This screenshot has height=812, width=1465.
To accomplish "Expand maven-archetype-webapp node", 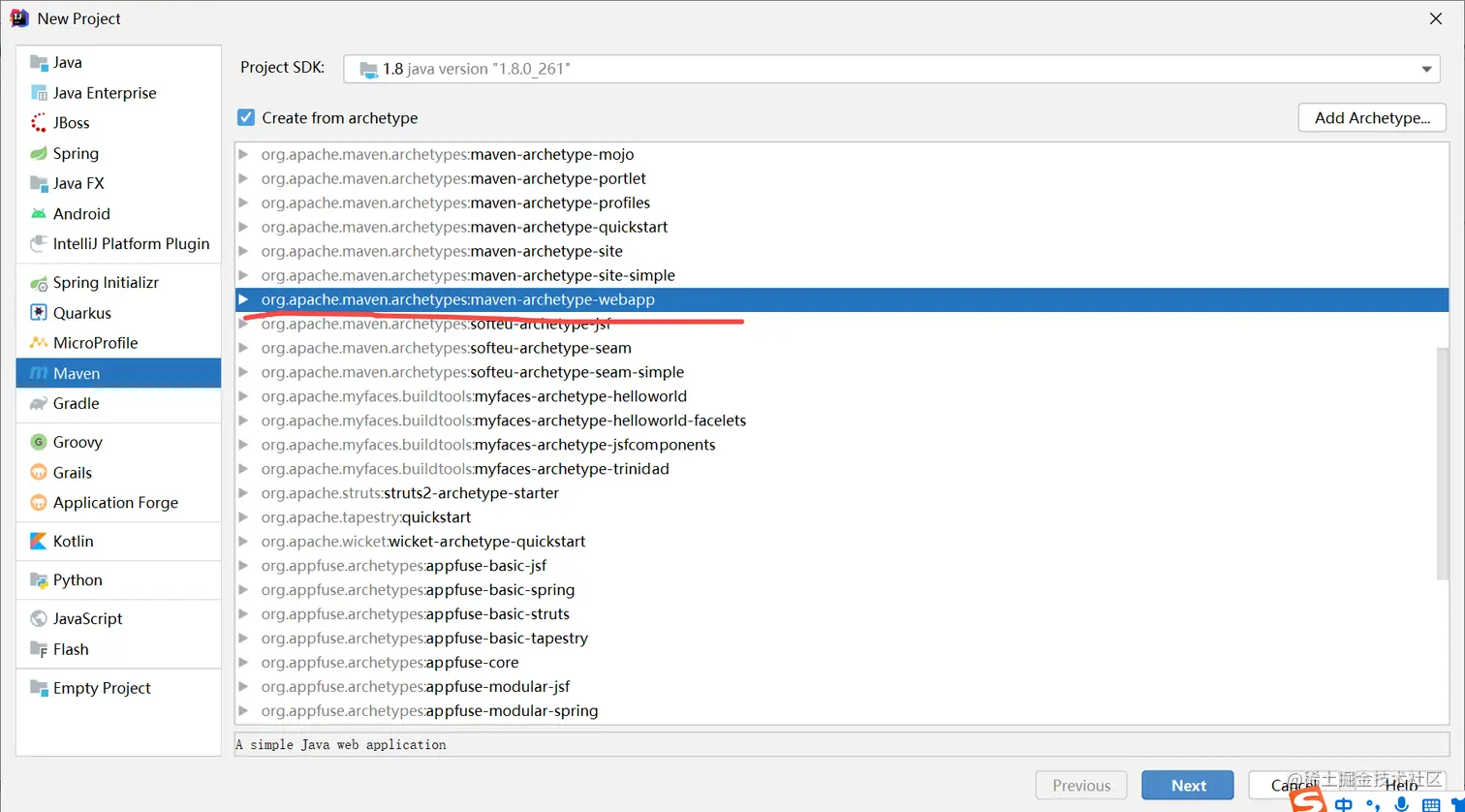I will pos(244,300).
